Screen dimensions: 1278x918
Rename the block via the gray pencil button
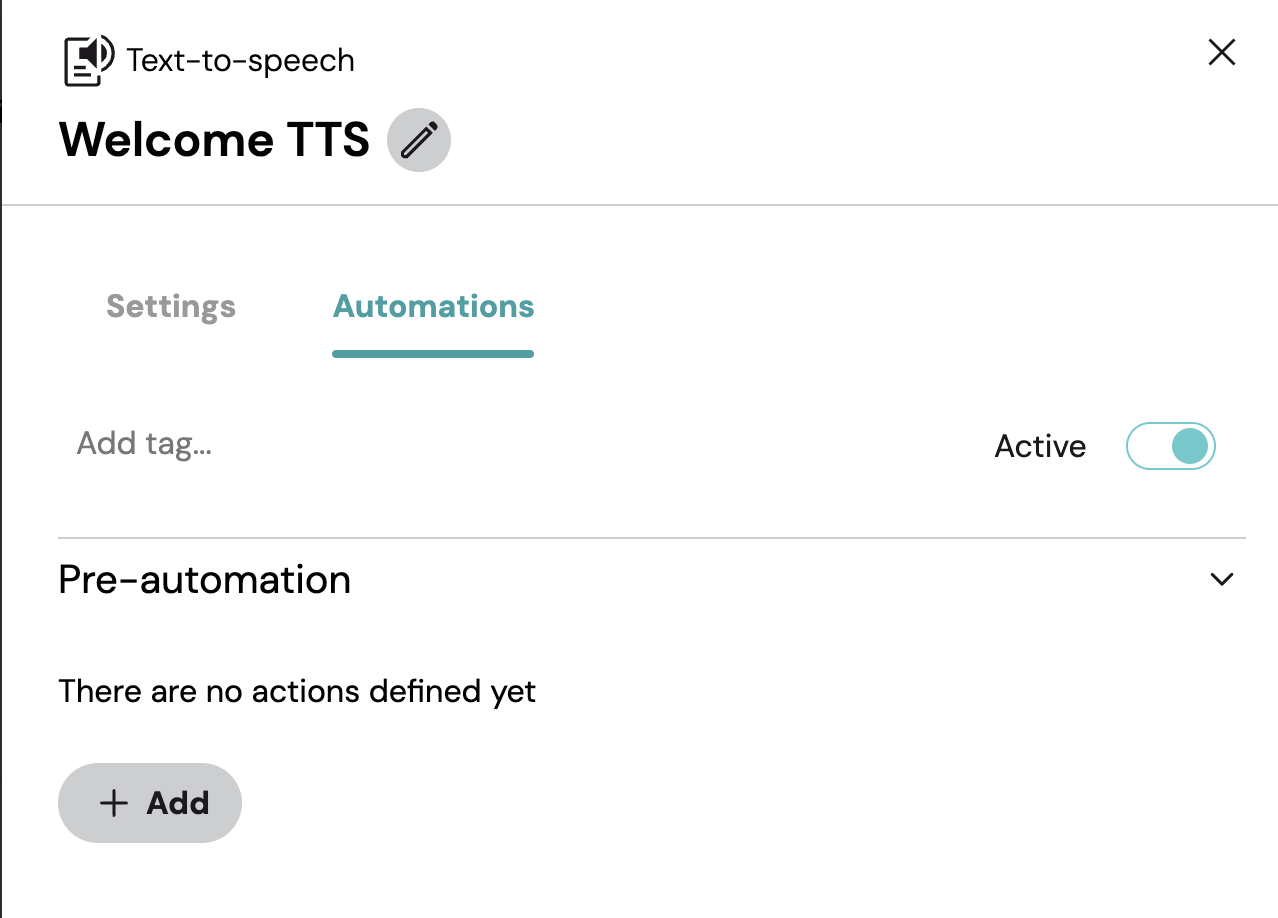pos(419,140)
